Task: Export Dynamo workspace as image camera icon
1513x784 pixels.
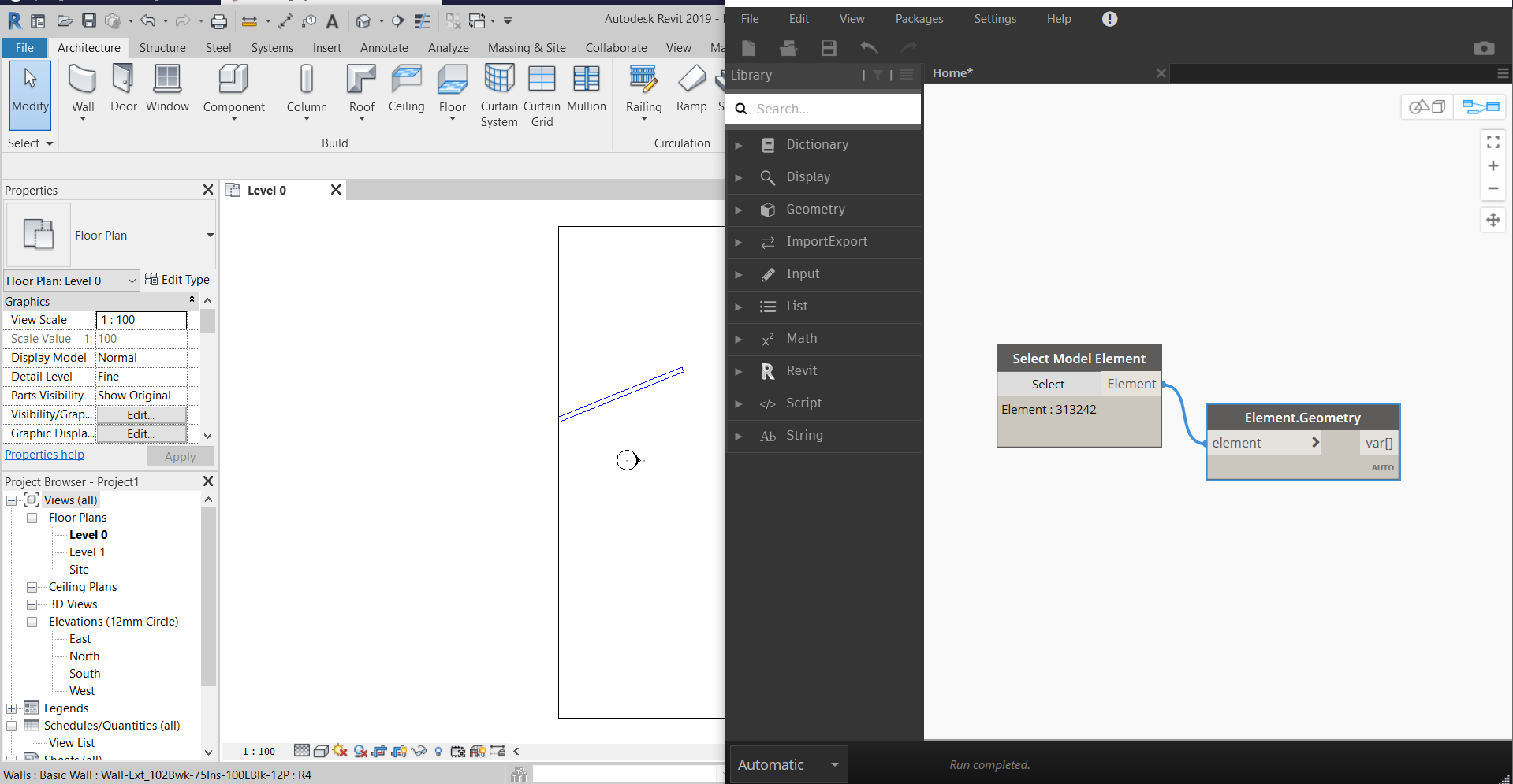Action: 1484,48
